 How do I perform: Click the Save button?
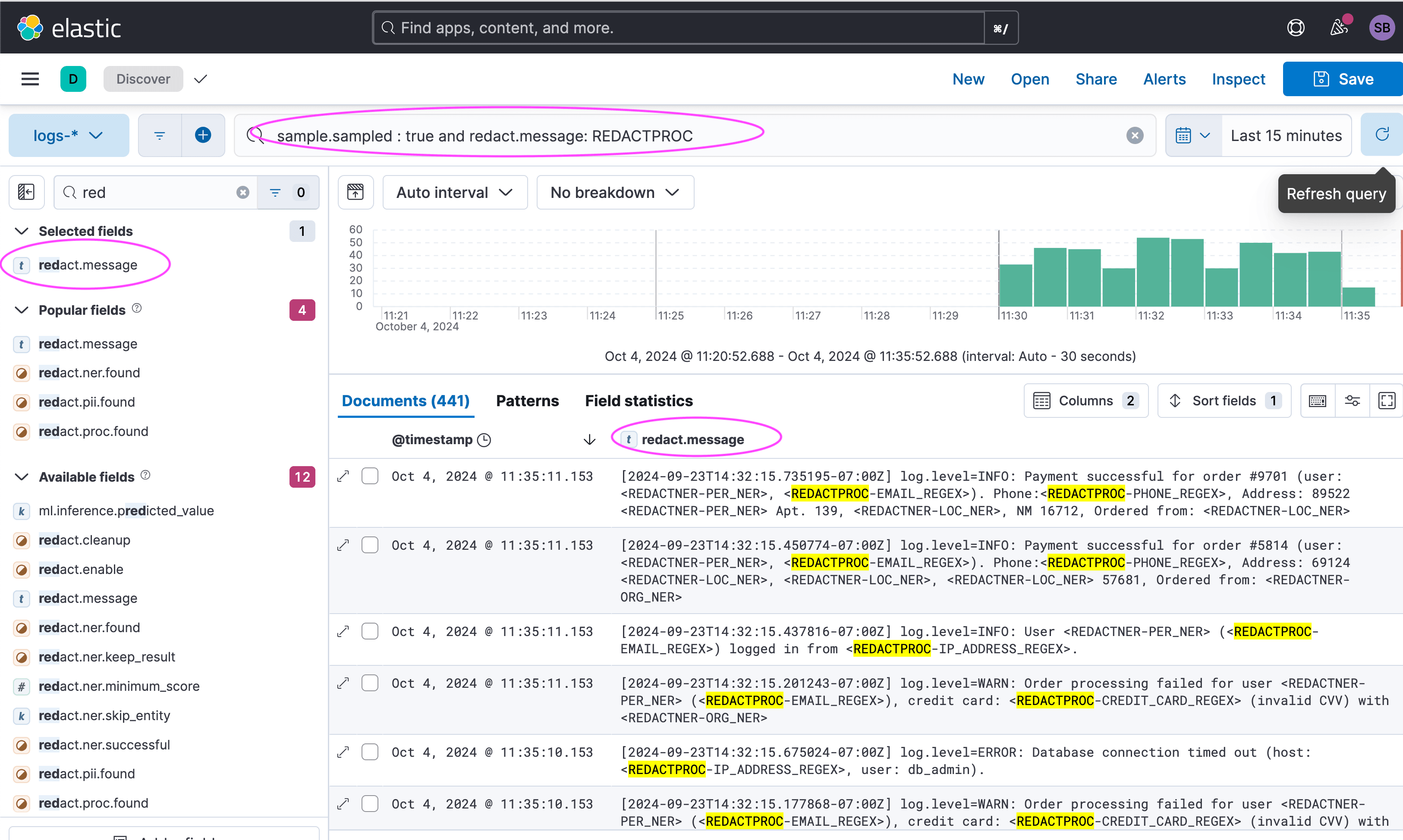click(1343, 78)
